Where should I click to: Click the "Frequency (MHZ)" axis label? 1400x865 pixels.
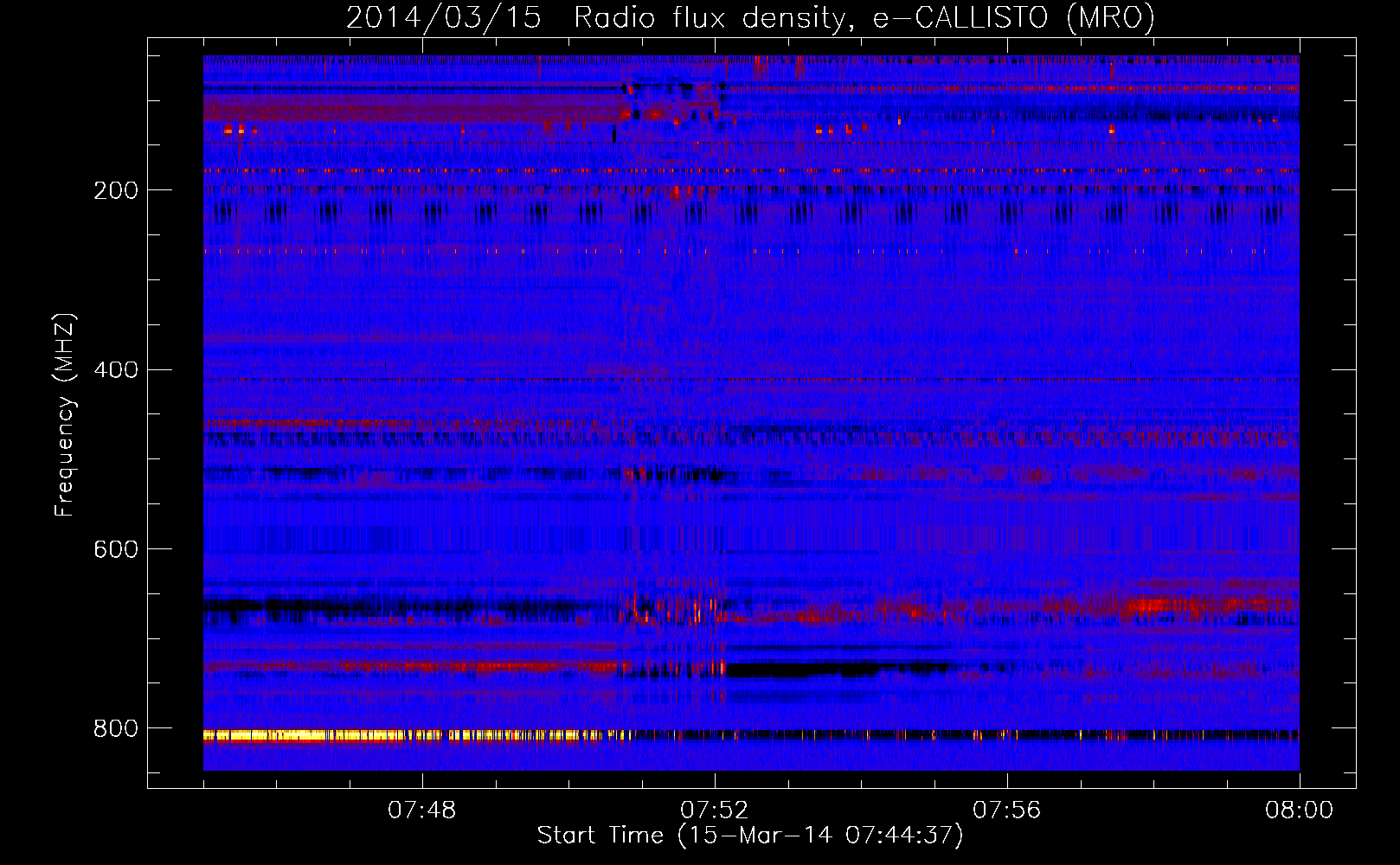pos(66,415)
